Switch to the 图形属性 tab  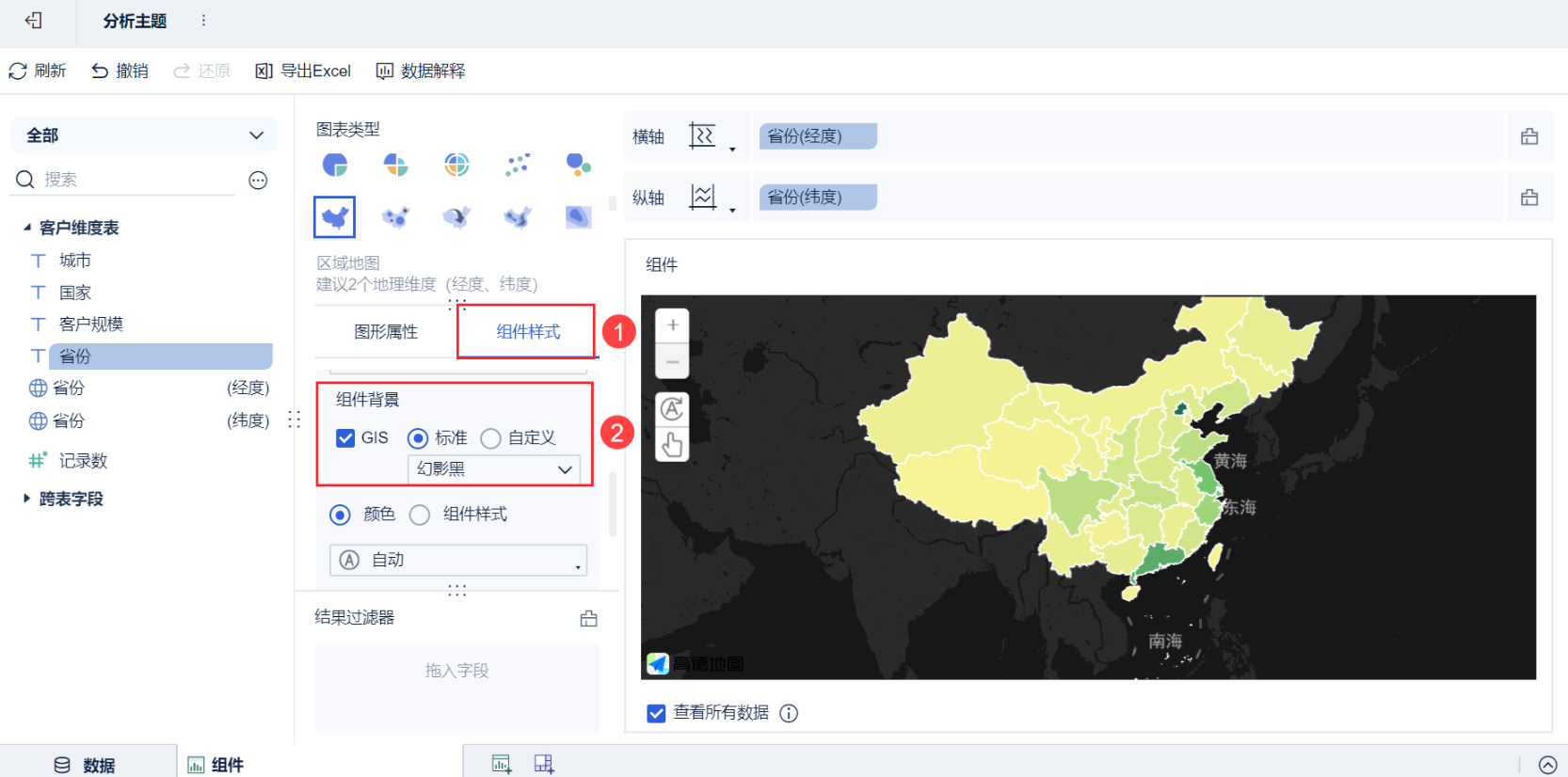pos(386,332)
